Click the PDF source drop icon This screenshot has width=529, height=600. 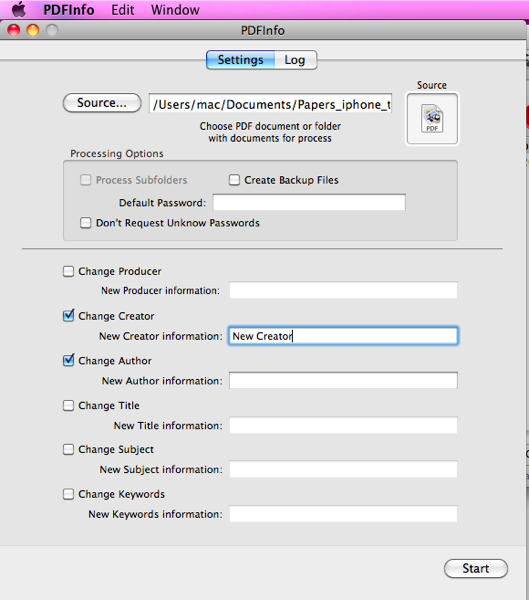pyautogui.click(x=432, y=119)
